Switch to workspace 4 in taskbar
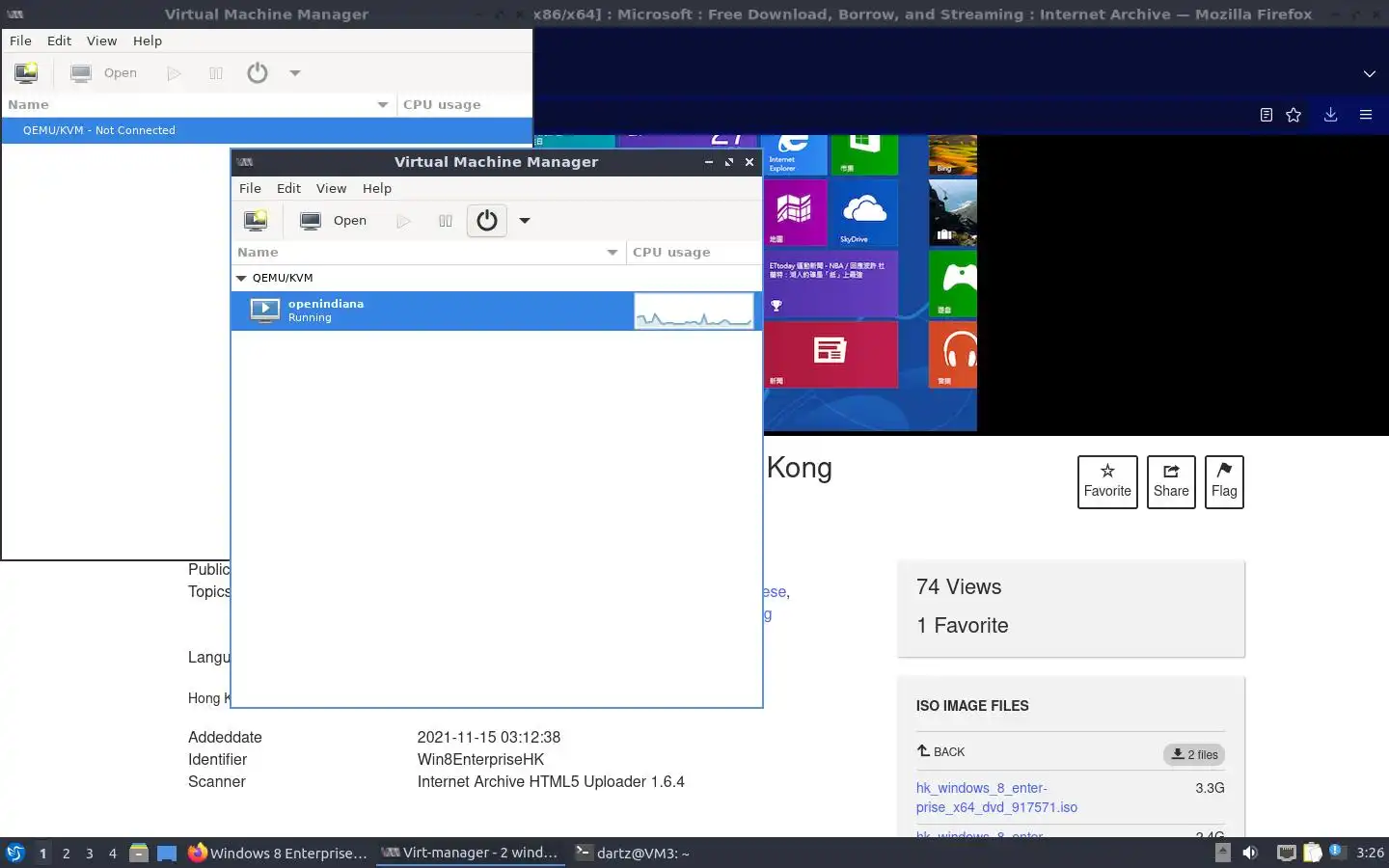1389x868 pixels. coord(113,854)
